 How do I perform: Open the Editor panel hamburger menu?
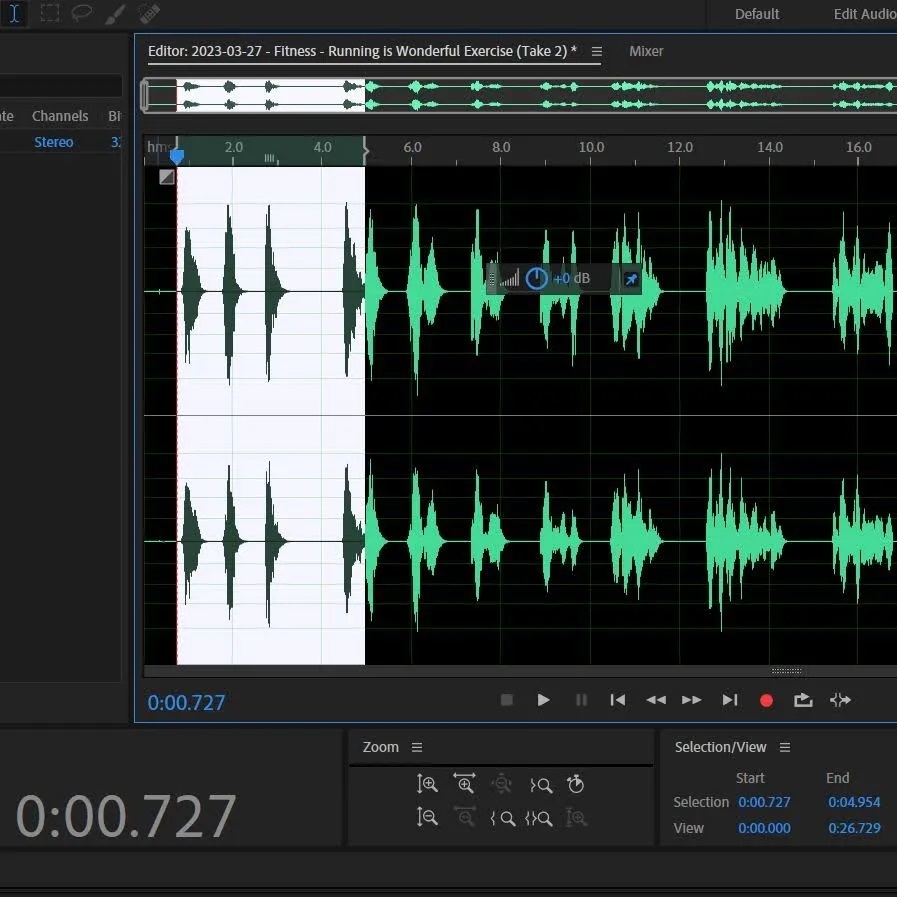[597, 51]
